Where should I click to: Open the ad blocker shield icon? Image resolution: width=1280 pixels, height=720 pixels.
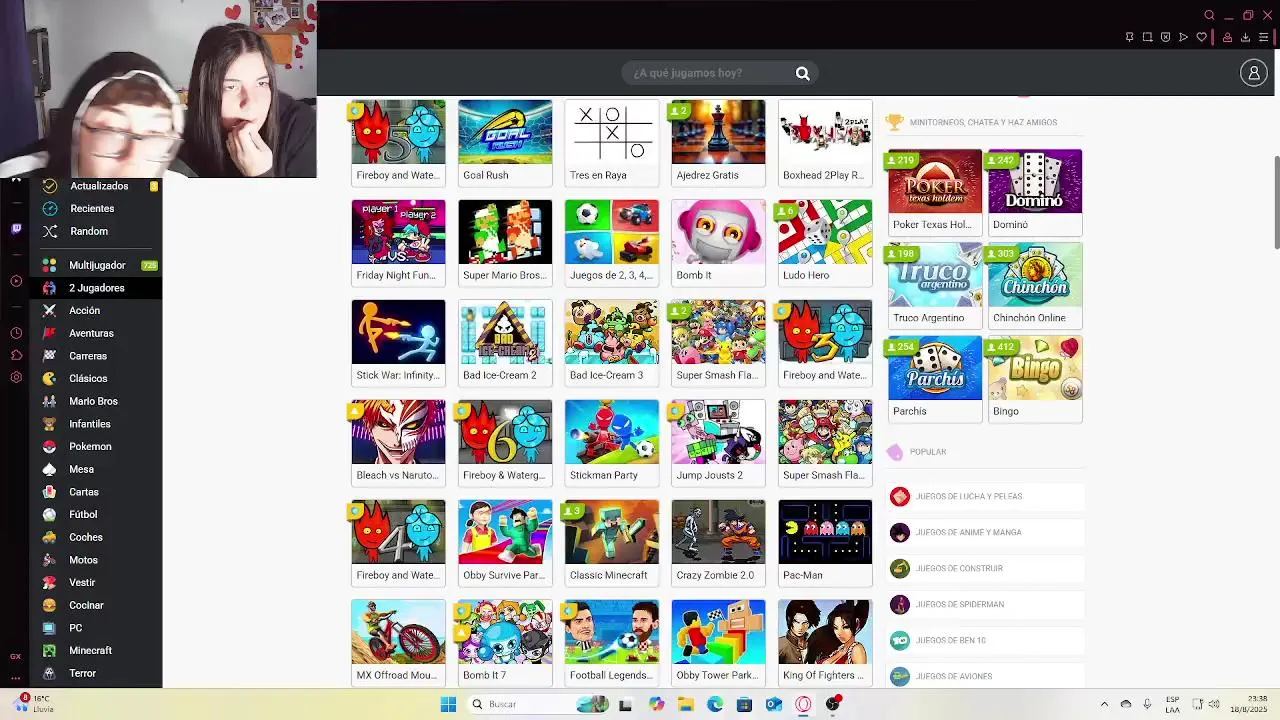click(1165, 37)
